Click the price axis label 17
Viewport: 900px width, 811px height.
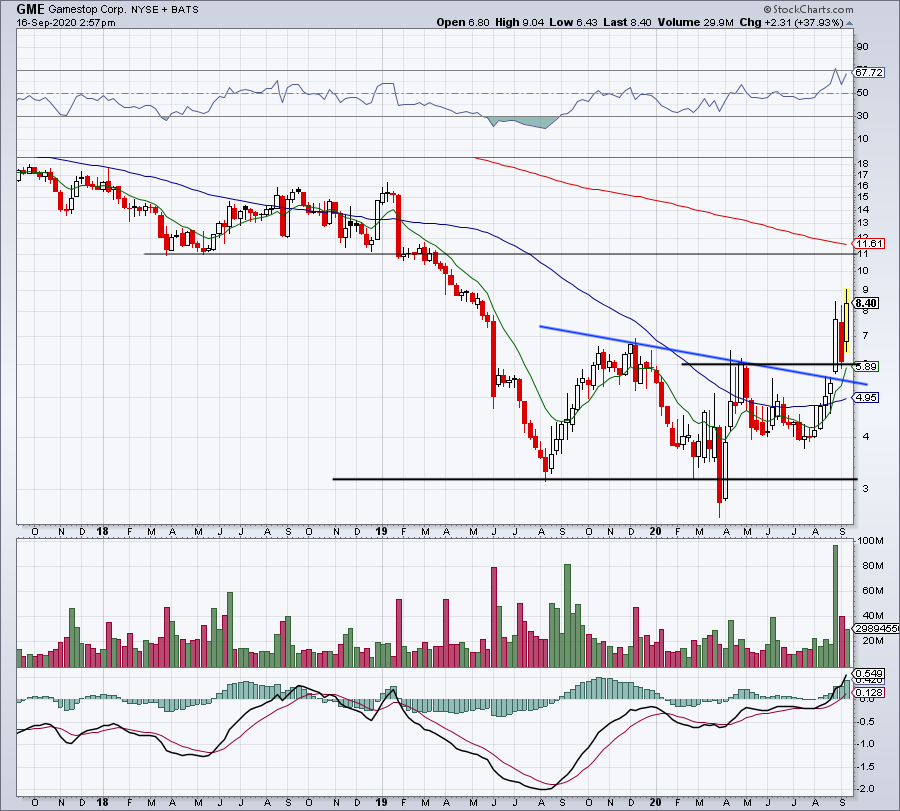(862, 174)
